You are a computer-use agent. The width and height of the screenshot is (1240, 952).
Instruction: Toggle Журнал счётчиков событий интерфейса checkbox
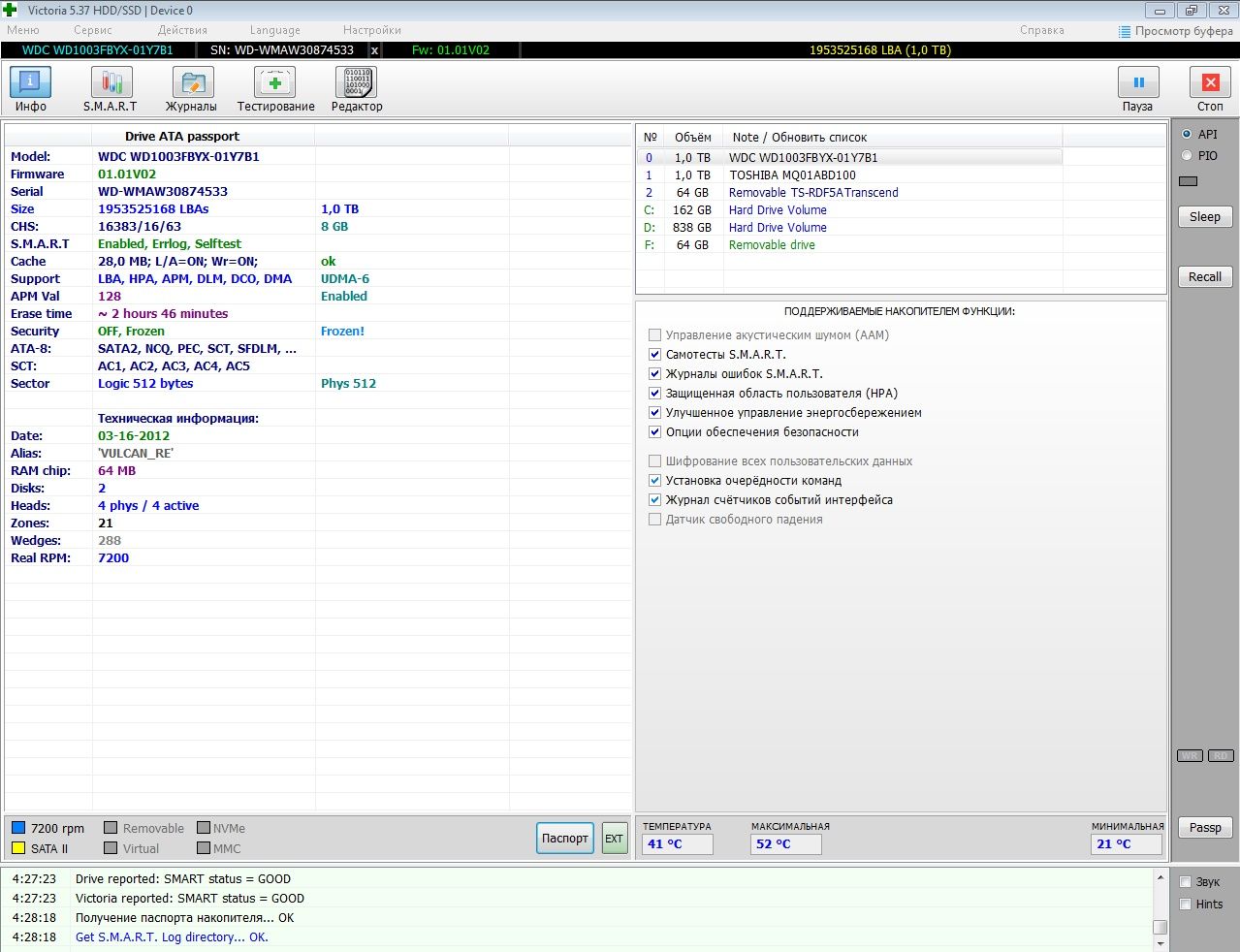pyautogui.click(x=654, y=500)
